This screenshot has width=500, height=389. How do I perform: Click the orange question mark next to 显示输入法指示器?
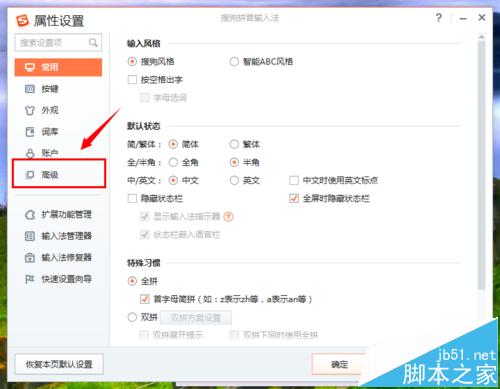(228, 217)
